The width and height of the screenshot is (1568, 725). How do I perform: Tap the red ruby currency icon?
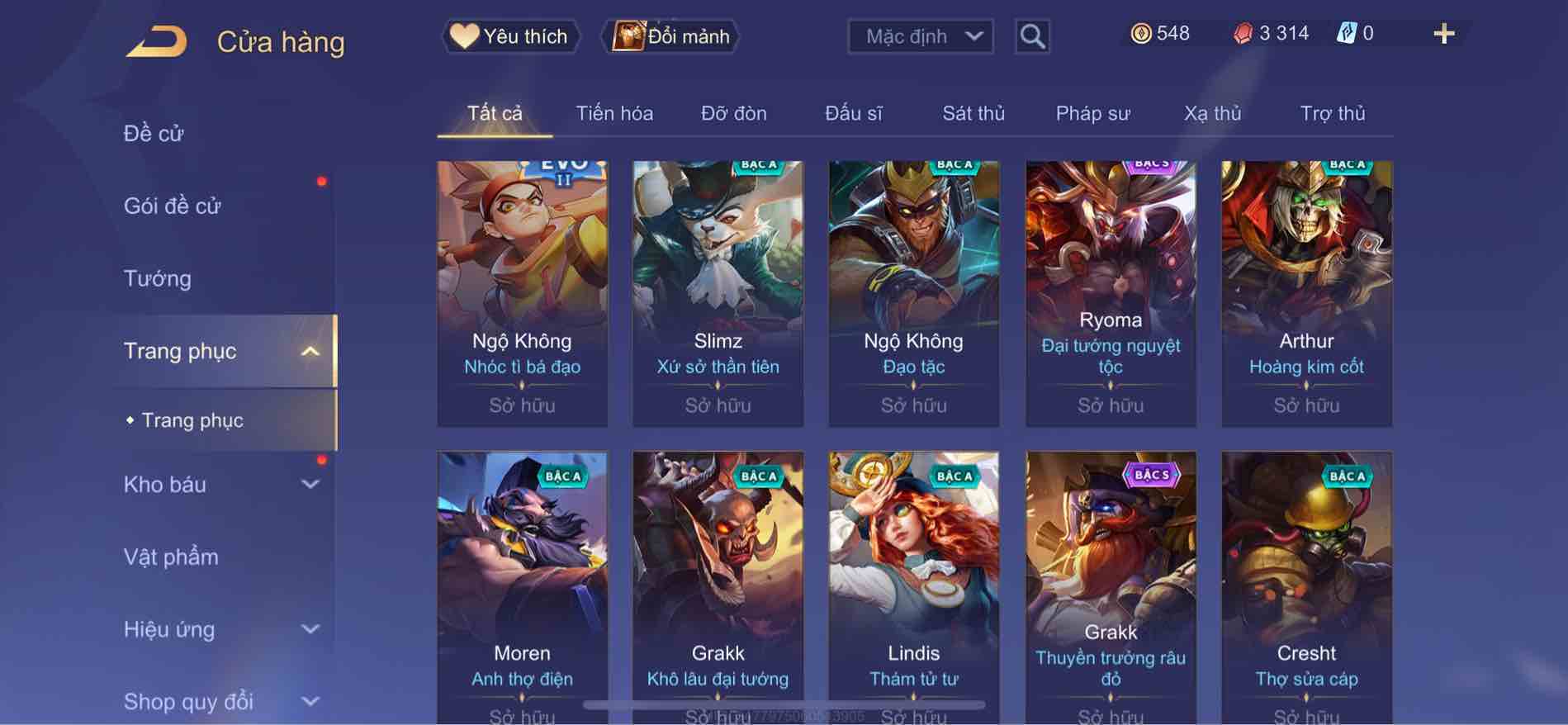[1243, 34]
